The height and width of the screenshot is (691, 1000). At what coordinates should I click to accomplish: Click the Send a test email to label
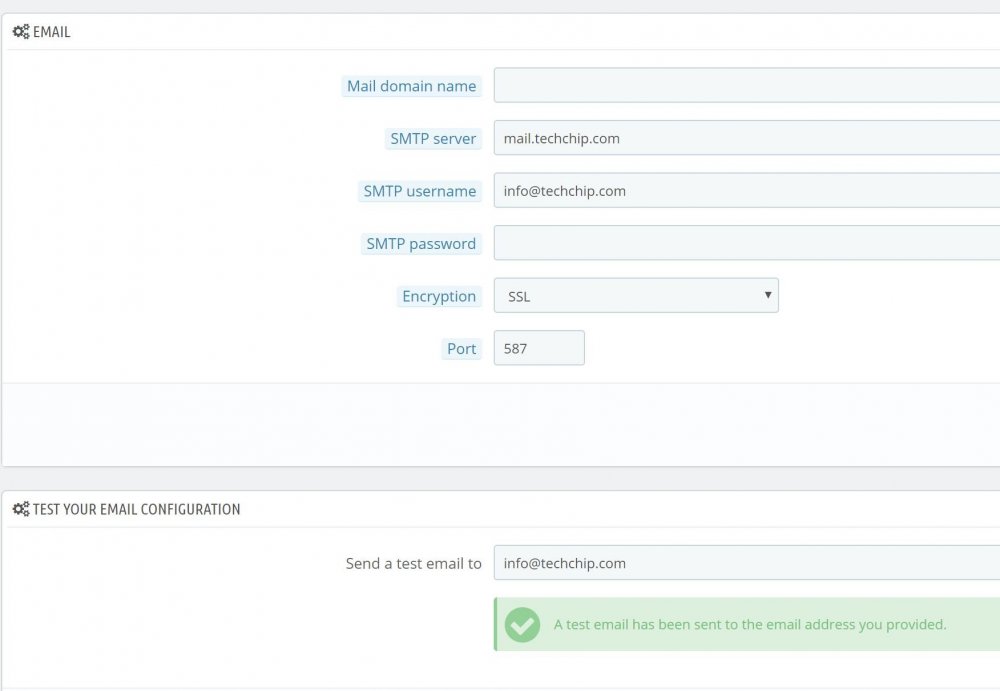click(x=413, y=563)
